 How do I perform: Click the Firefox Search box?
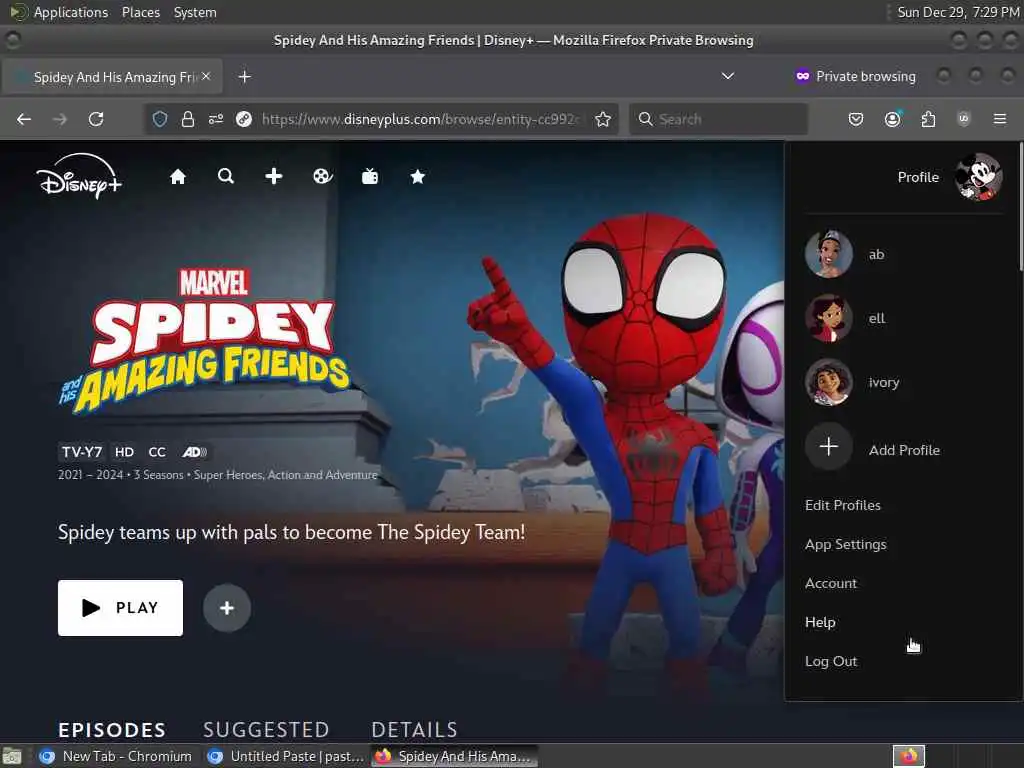click(x=718, y=119)
